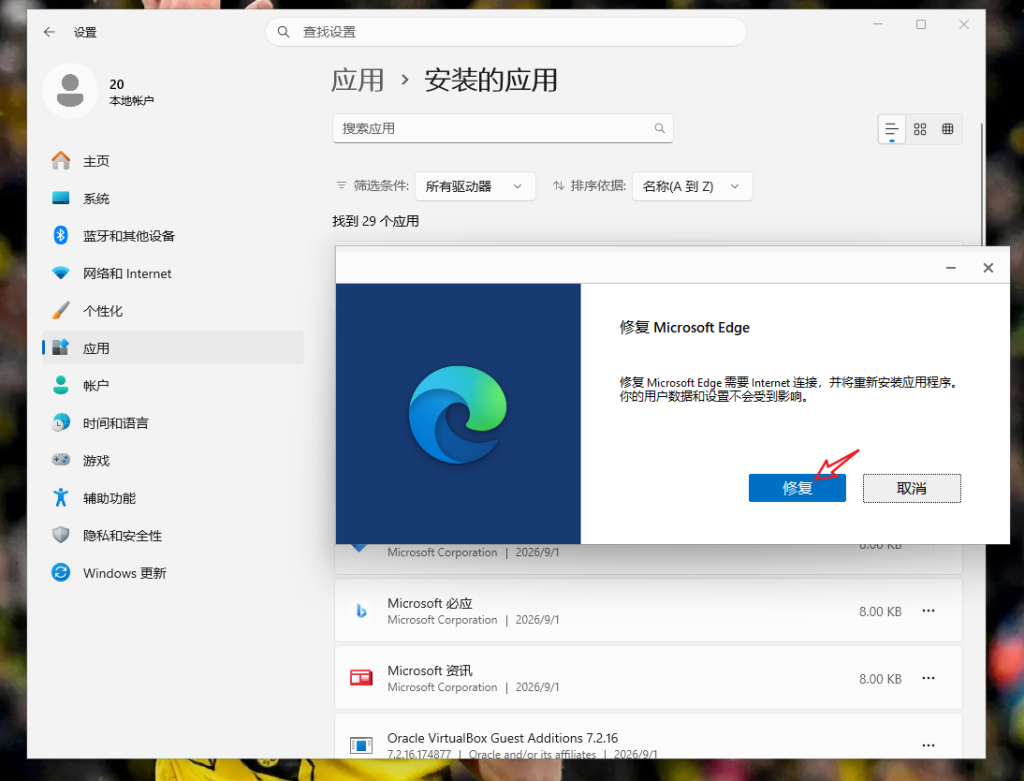Open Windows 更新 category
The image size is (1024, 781).
[173, 573]
